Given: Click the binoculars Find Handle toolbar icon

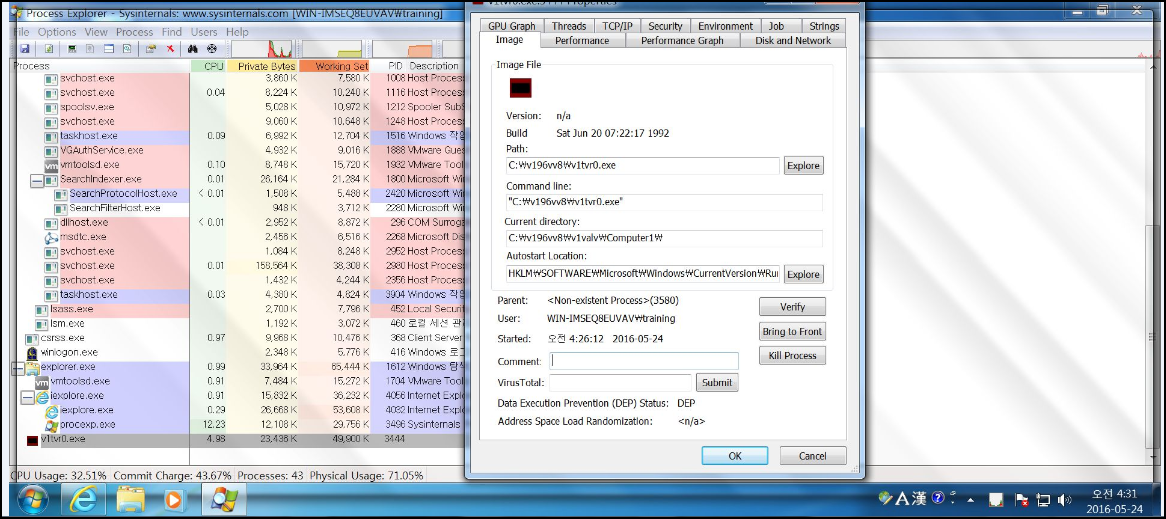Looking at the screenshot, I should [x=193, y=49].
